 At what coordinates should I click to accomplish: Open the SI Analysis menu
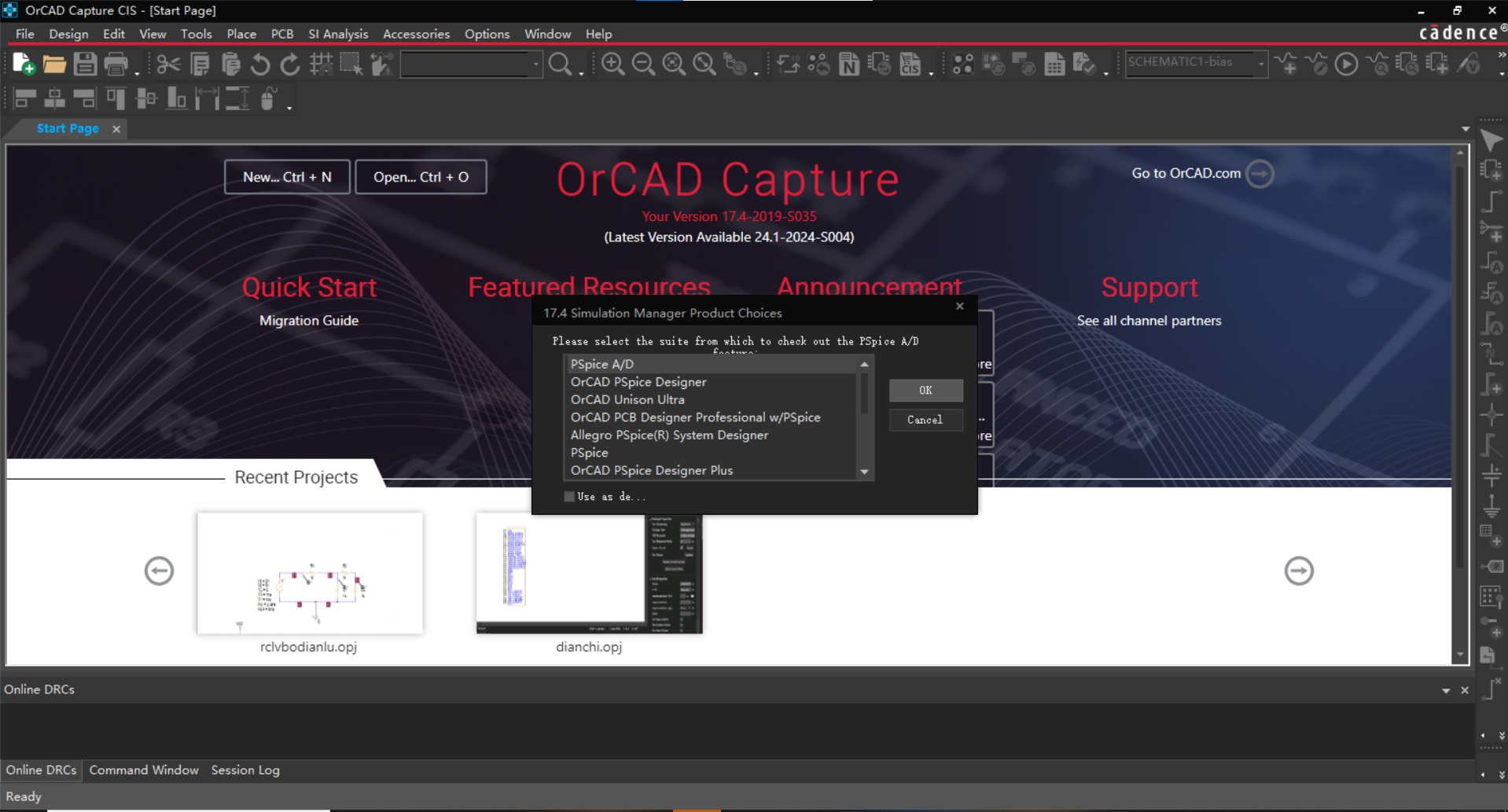tap(338, 34)
